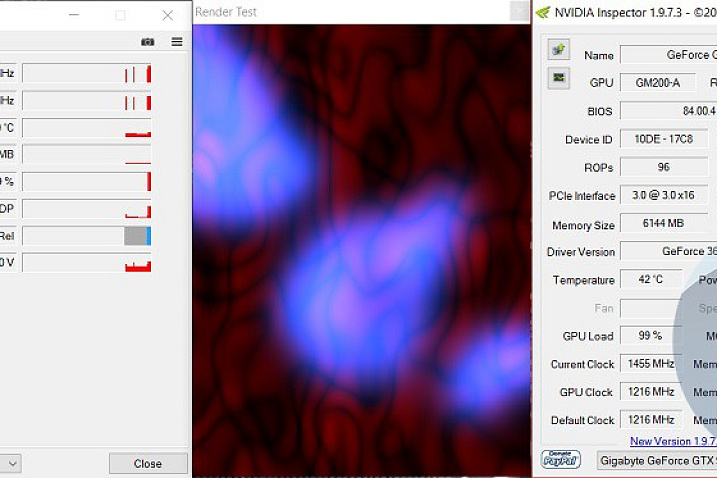Screen dimensions: 717x478
Task: Click the upload icon beside Name in NVIDIA Inspector
Action: tap(558, 49)
